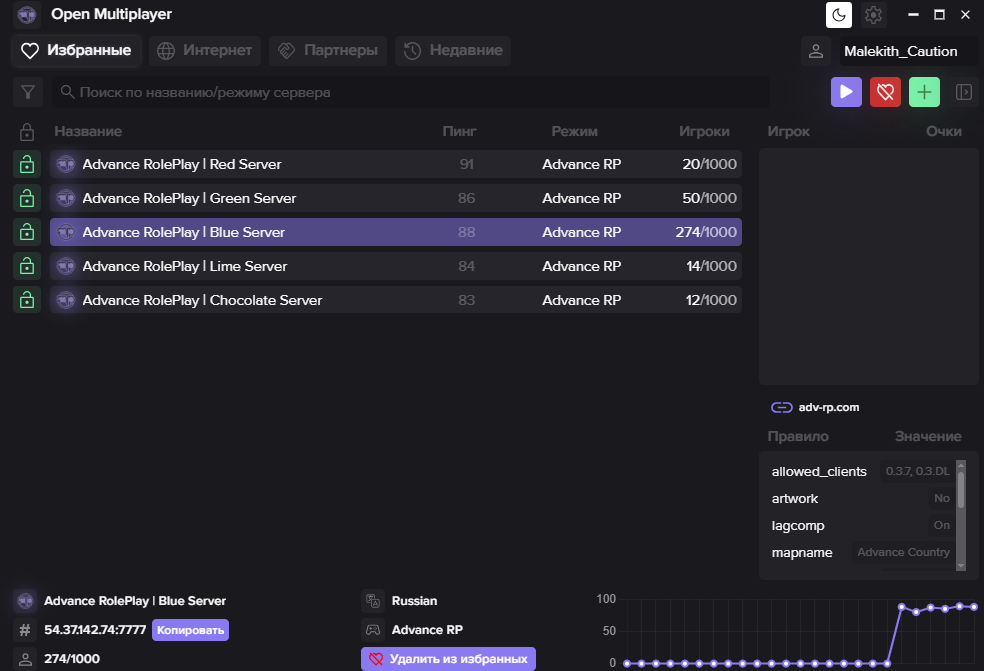
Task: Select Advance RolePlay | Blue Server row
Action: 396,232
